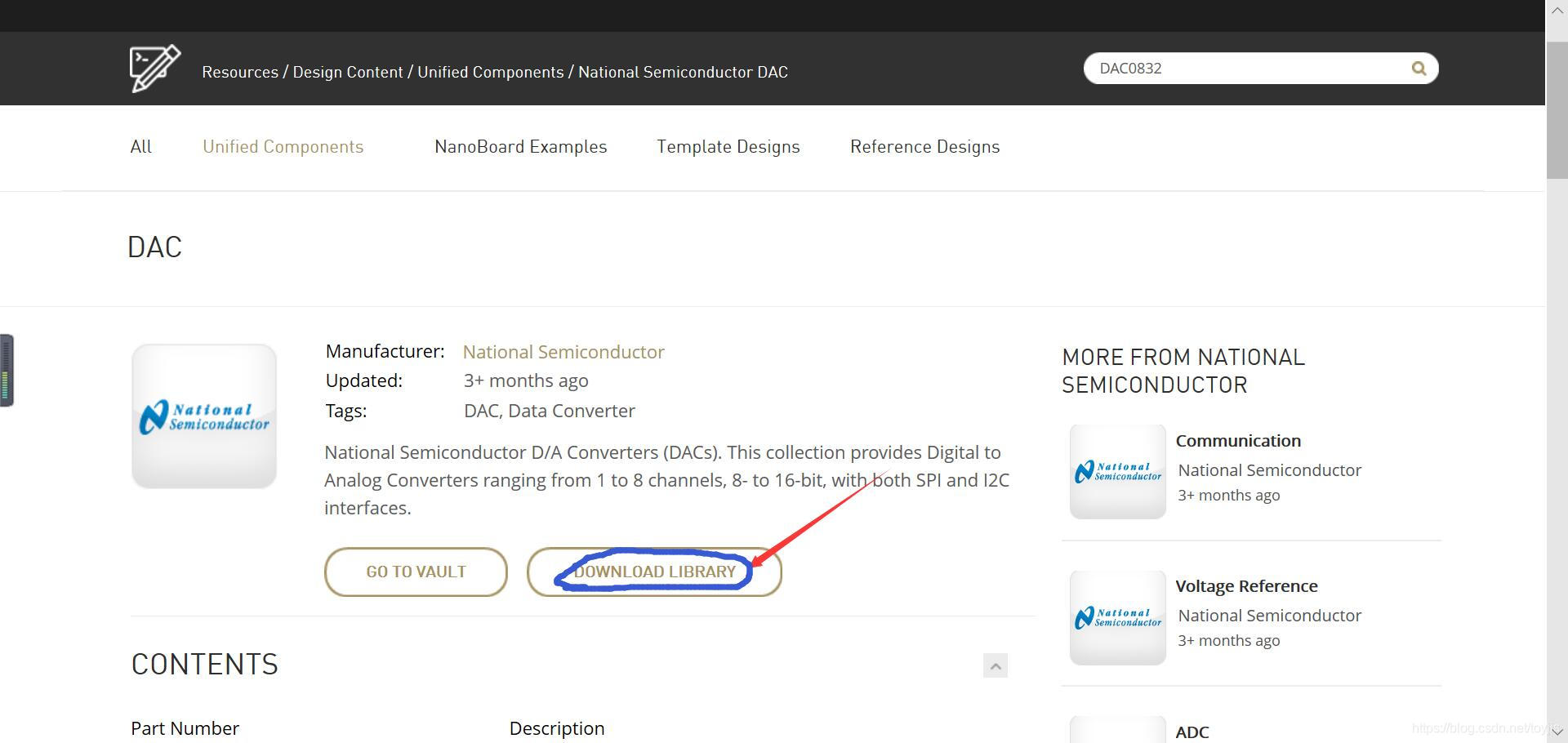Switch to NanoBoard Examples tab
Image resolution: width=1568 pixels, height=743 pixels.
521,147
